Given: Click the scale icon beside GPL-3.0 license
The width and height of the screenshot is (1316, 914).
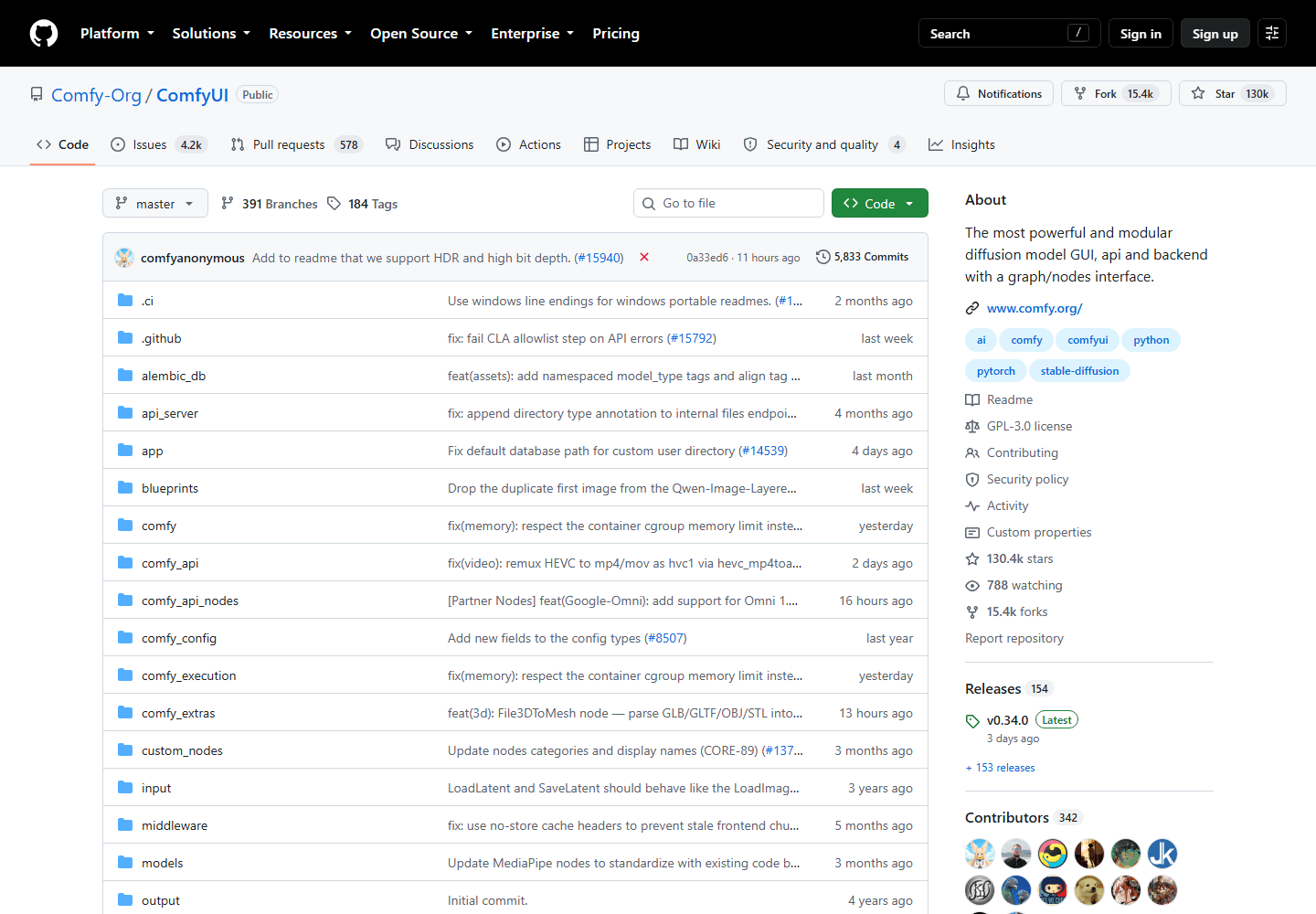Looking at the screenshot, I should point(972,426).
